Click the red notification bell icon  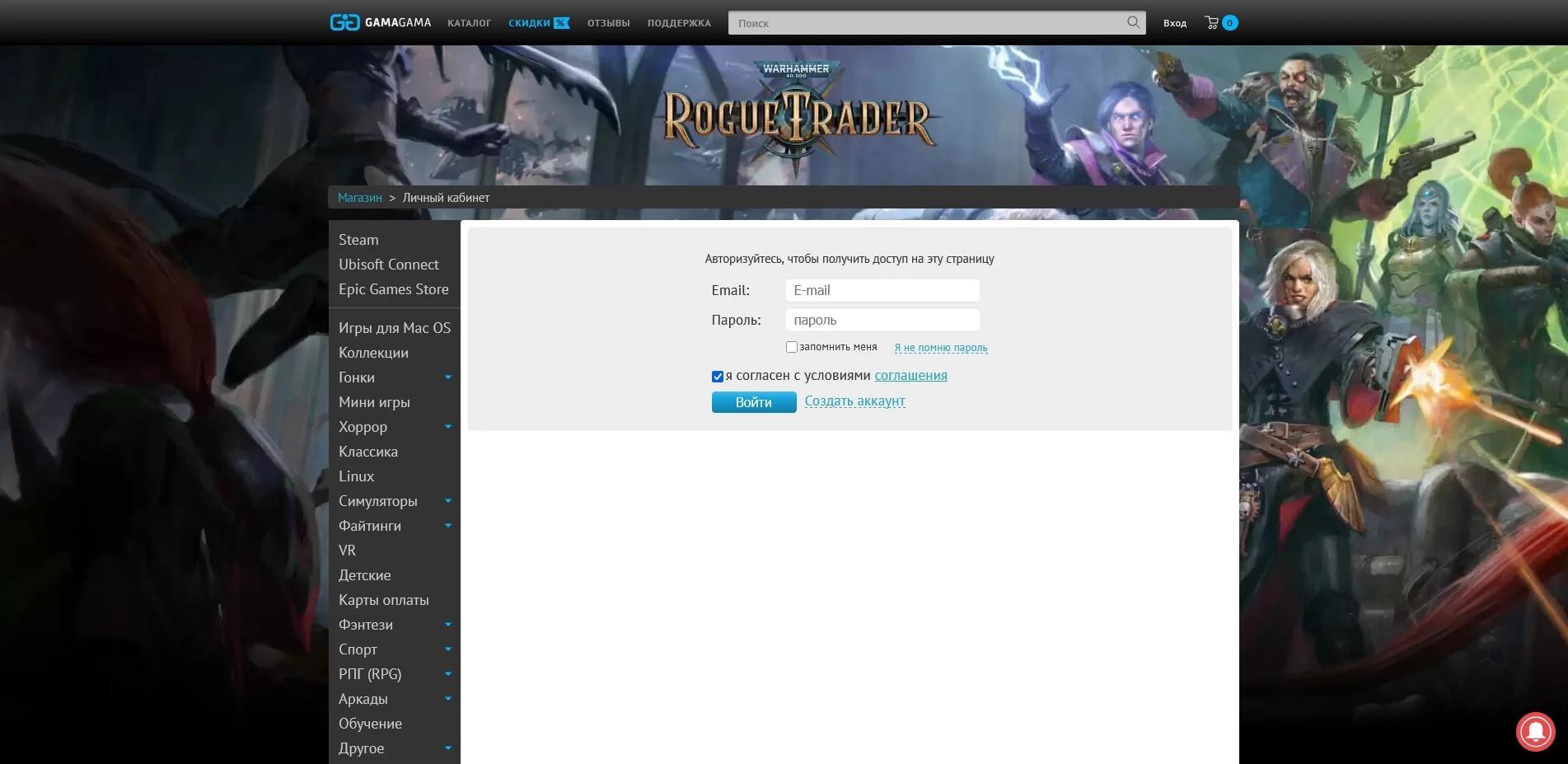[1535, 731]
